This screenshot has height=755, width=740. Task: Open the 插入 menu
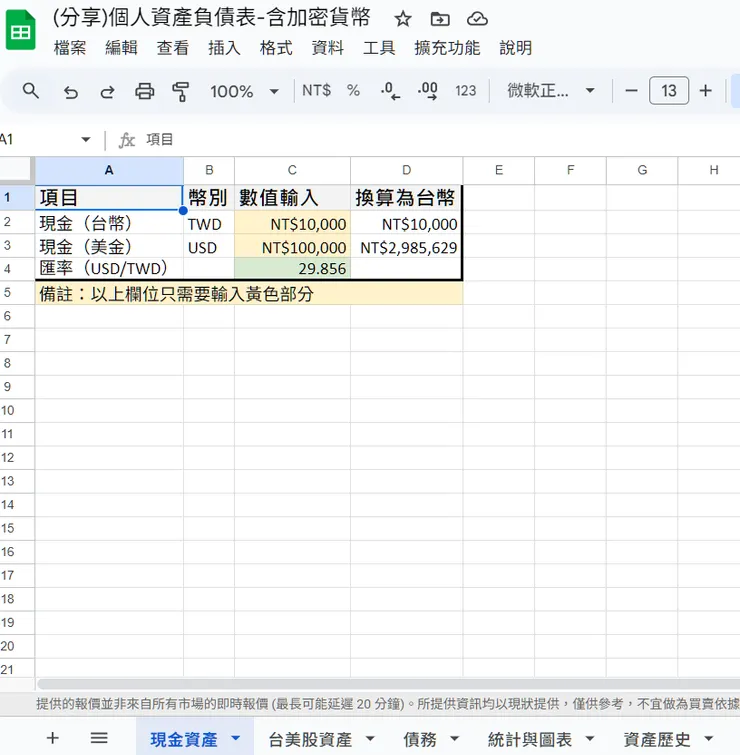224,48
